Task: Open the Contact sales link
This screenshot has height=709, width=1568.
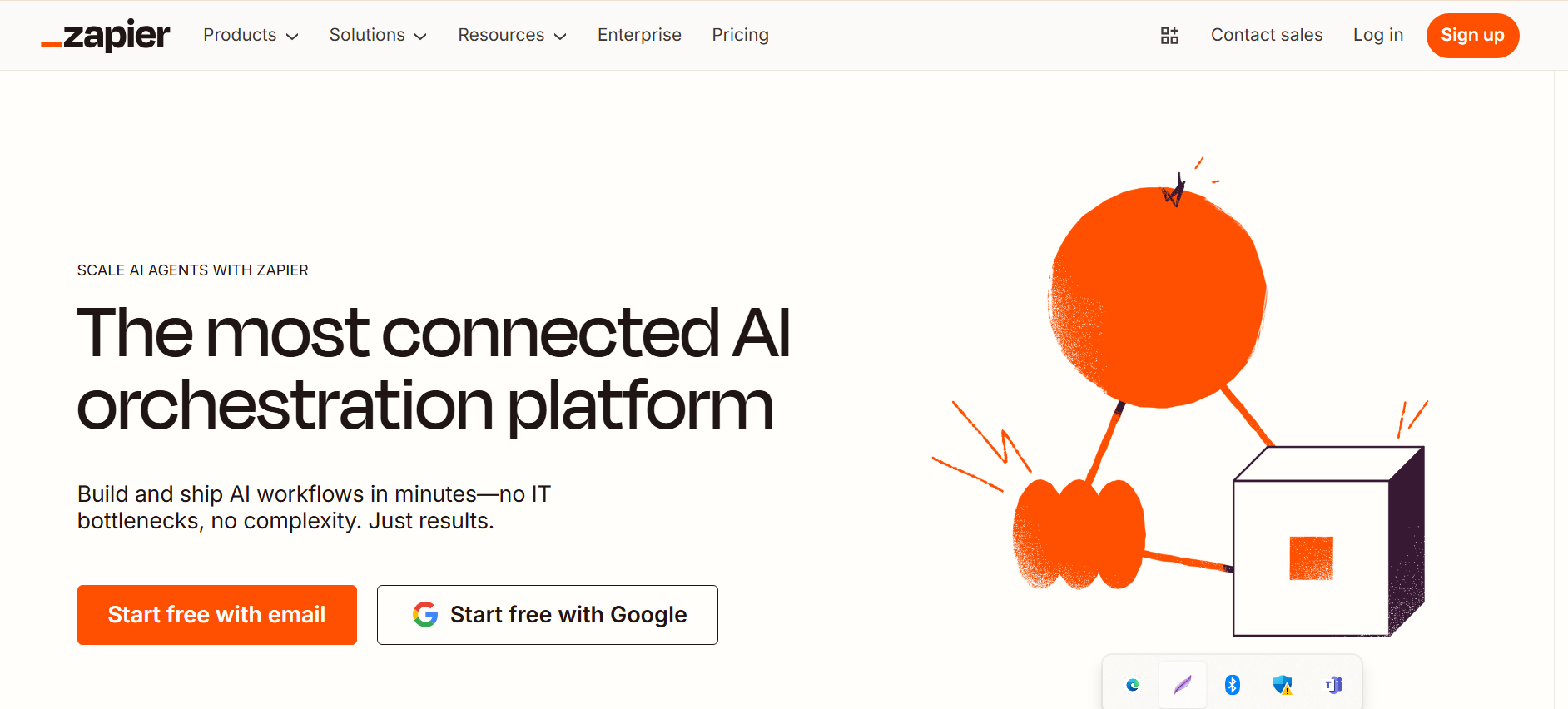Action: click(1267, 35)
